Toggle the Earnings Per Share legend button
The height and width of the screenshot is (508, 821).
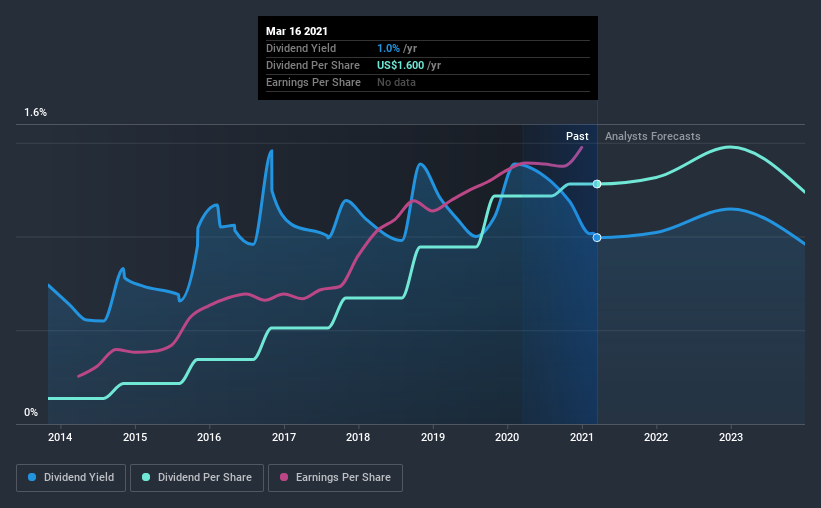335,478
